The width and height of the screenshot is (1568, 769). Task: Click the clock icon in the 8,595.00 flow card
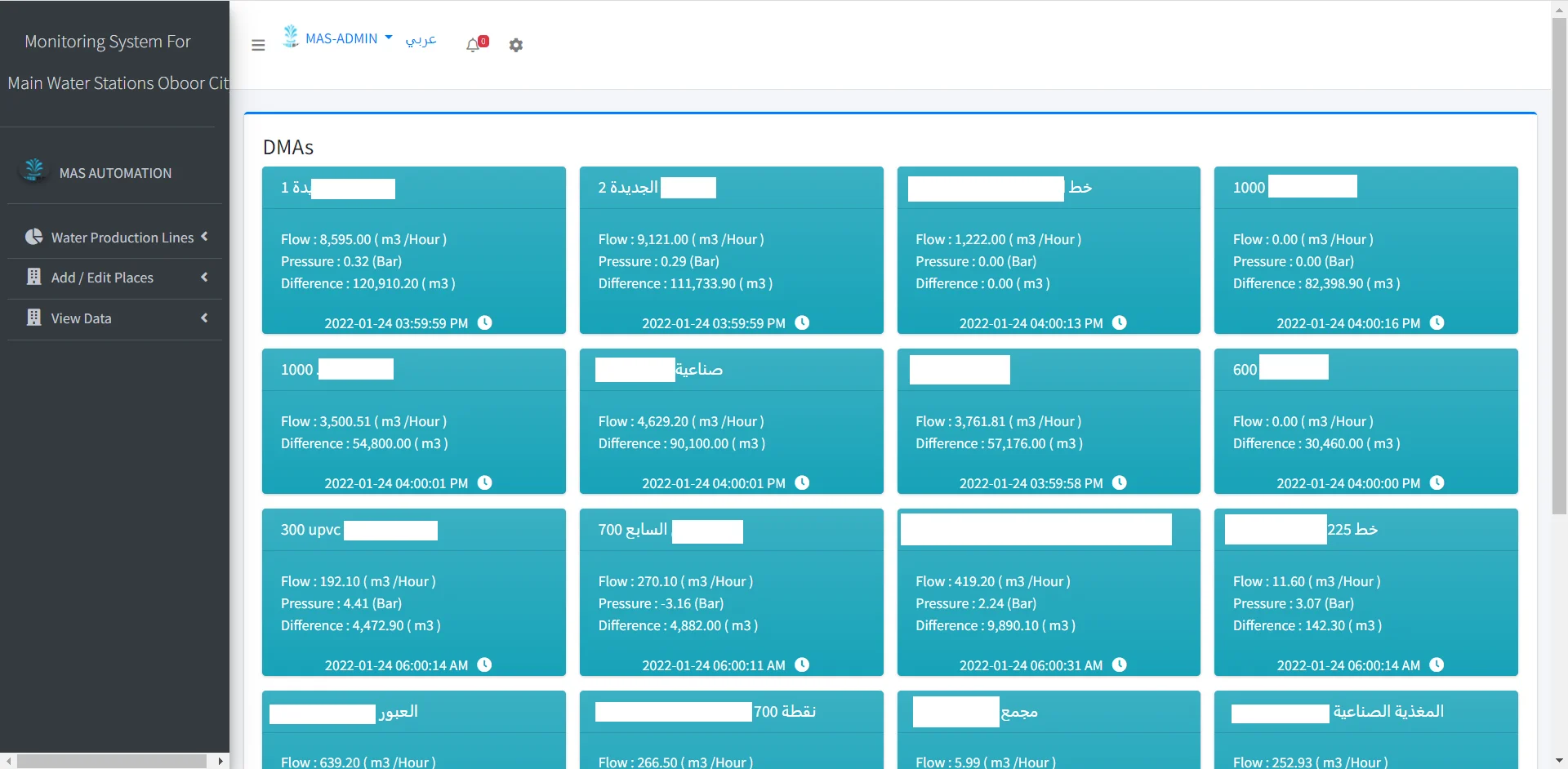[484, 322]
